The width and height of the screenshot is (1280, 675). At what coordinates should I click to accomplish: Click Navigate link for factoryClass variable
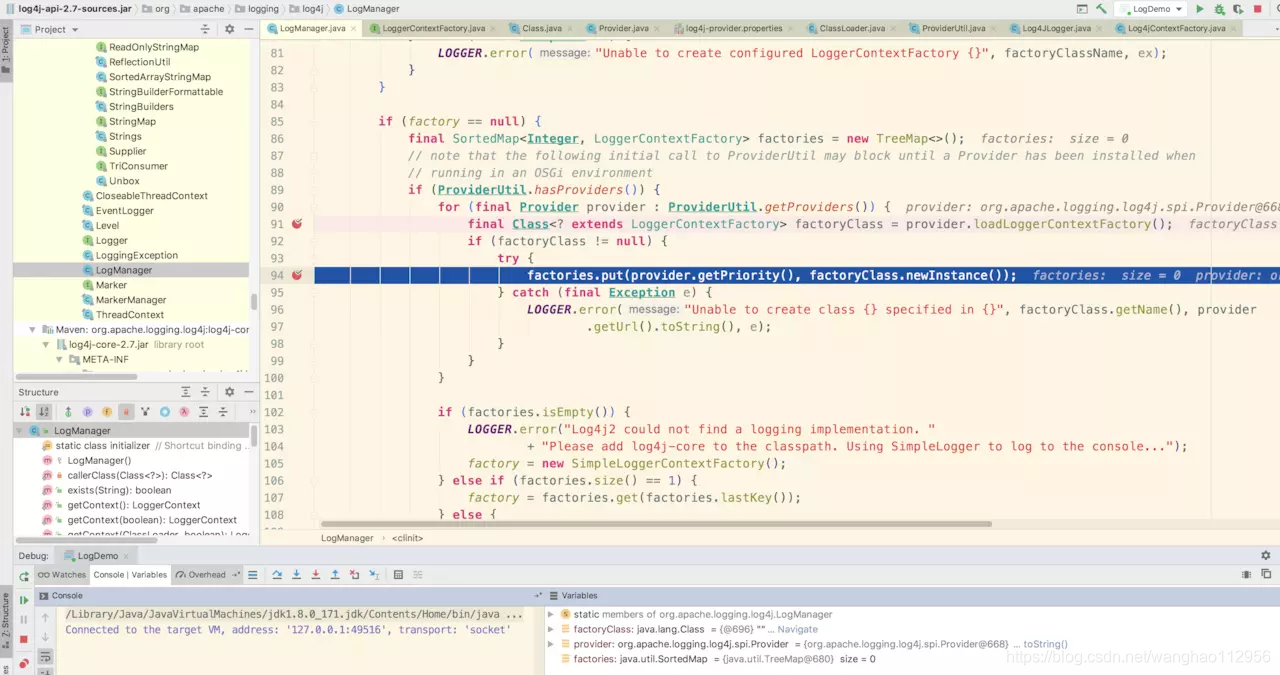797,629
